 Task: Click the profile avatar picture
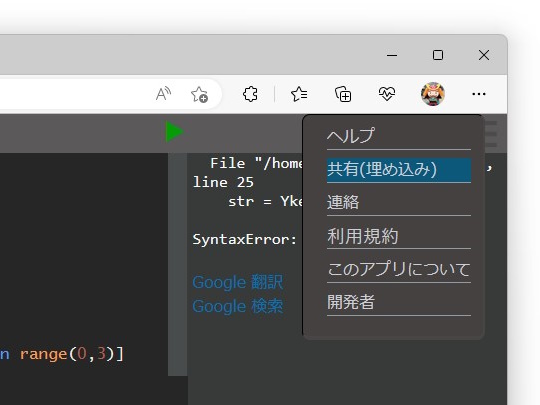[433, 94]
